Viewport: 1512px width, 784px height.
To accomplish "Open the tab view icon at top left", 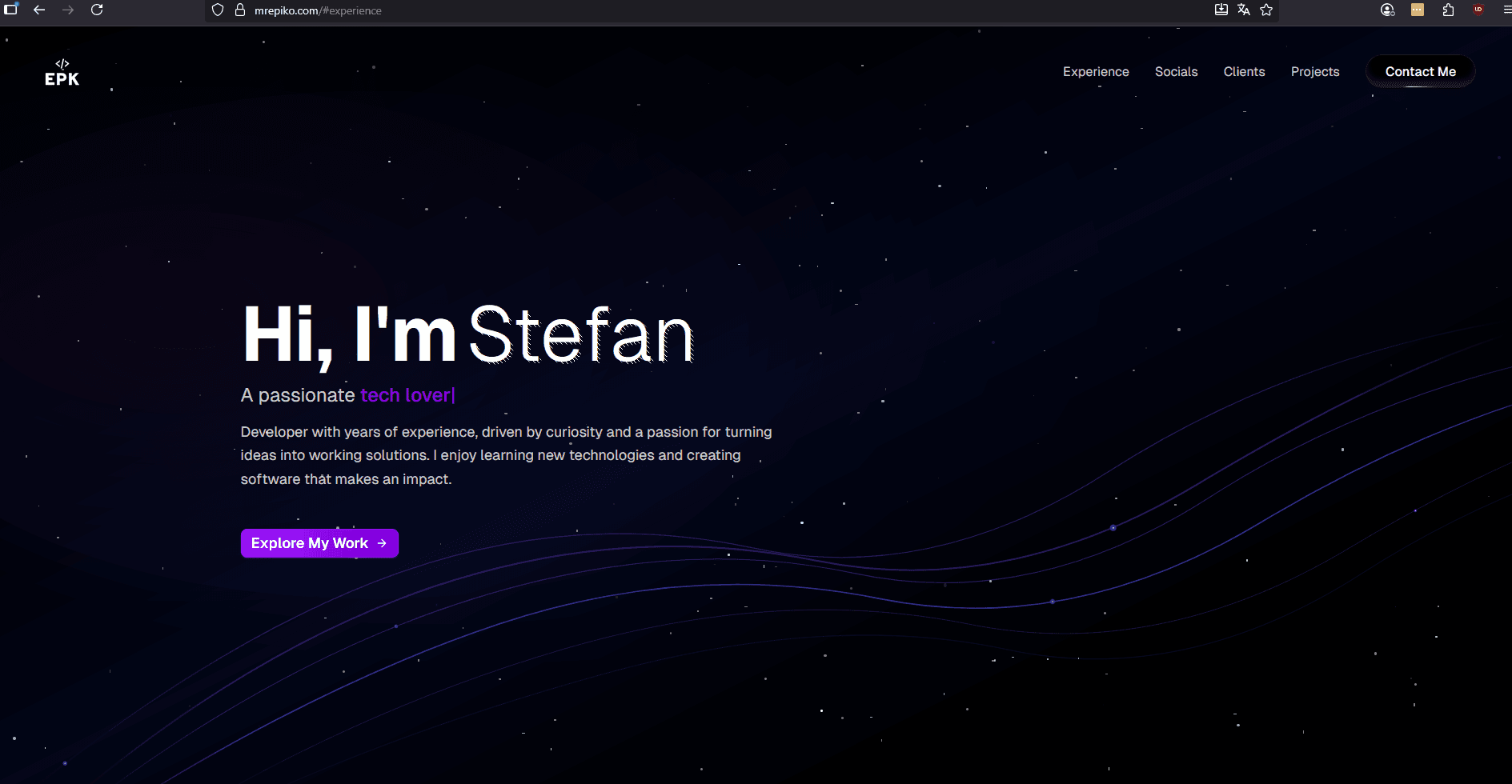I will 11,10.
